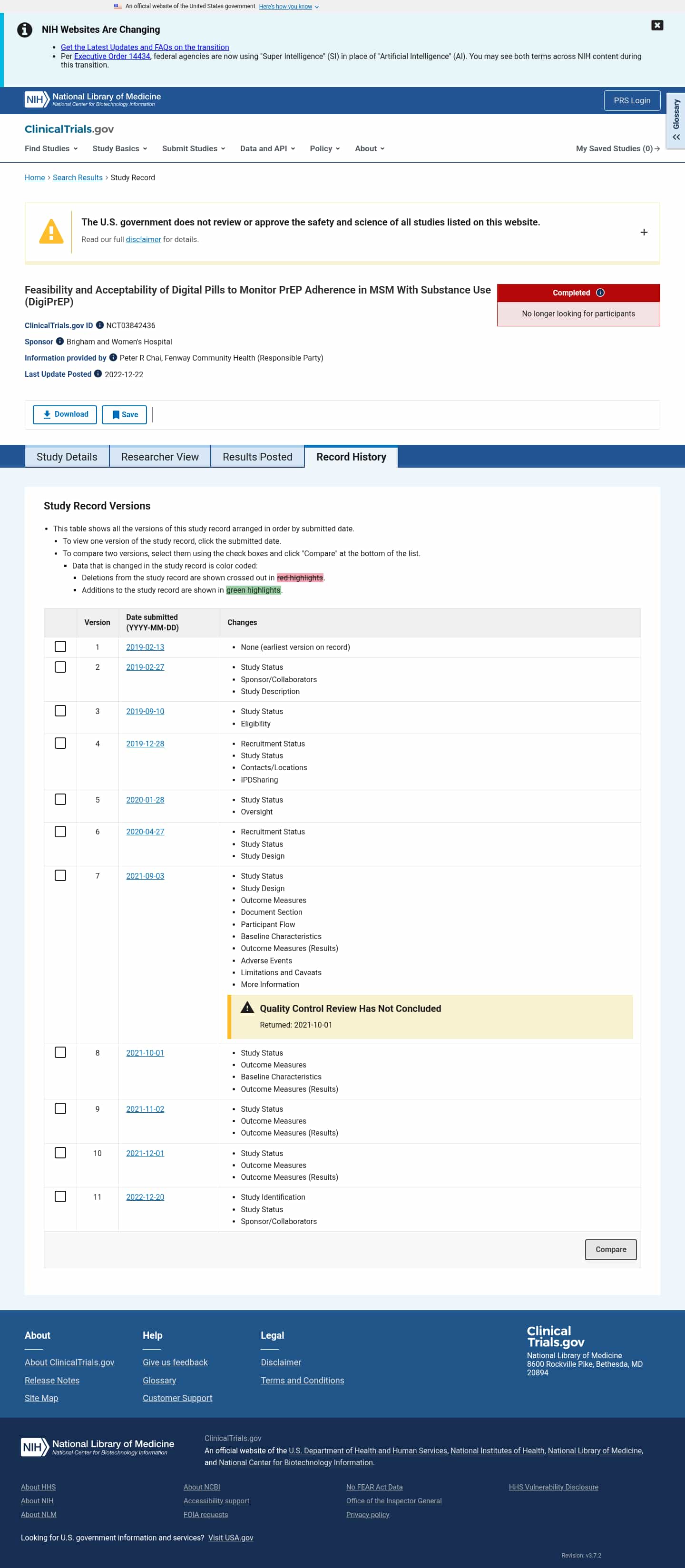
Task: Click the info icon beside ClinicalTrials.gov ID
Action: 100,325
